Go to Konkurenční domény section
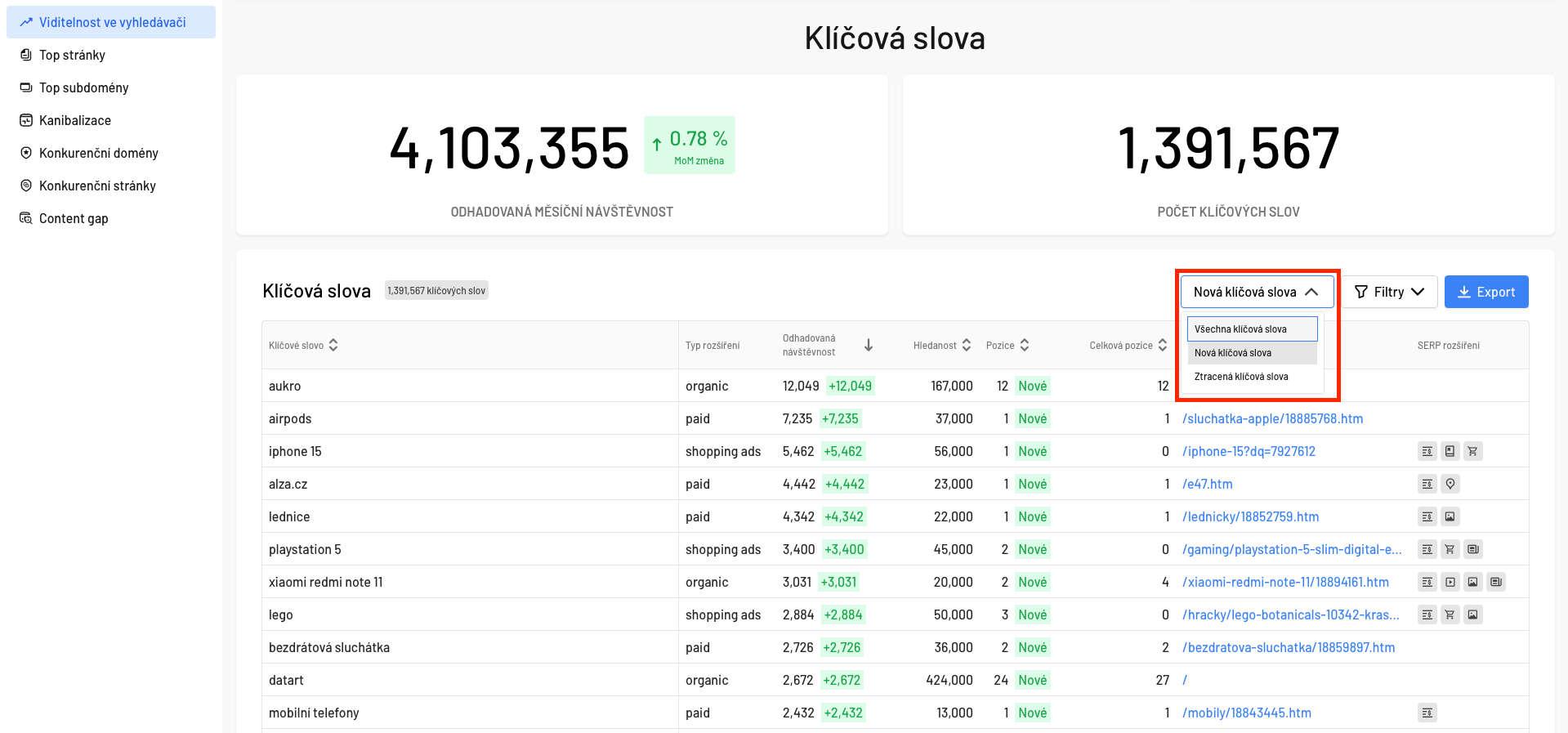1568x733 pixels. coord(98,153)
